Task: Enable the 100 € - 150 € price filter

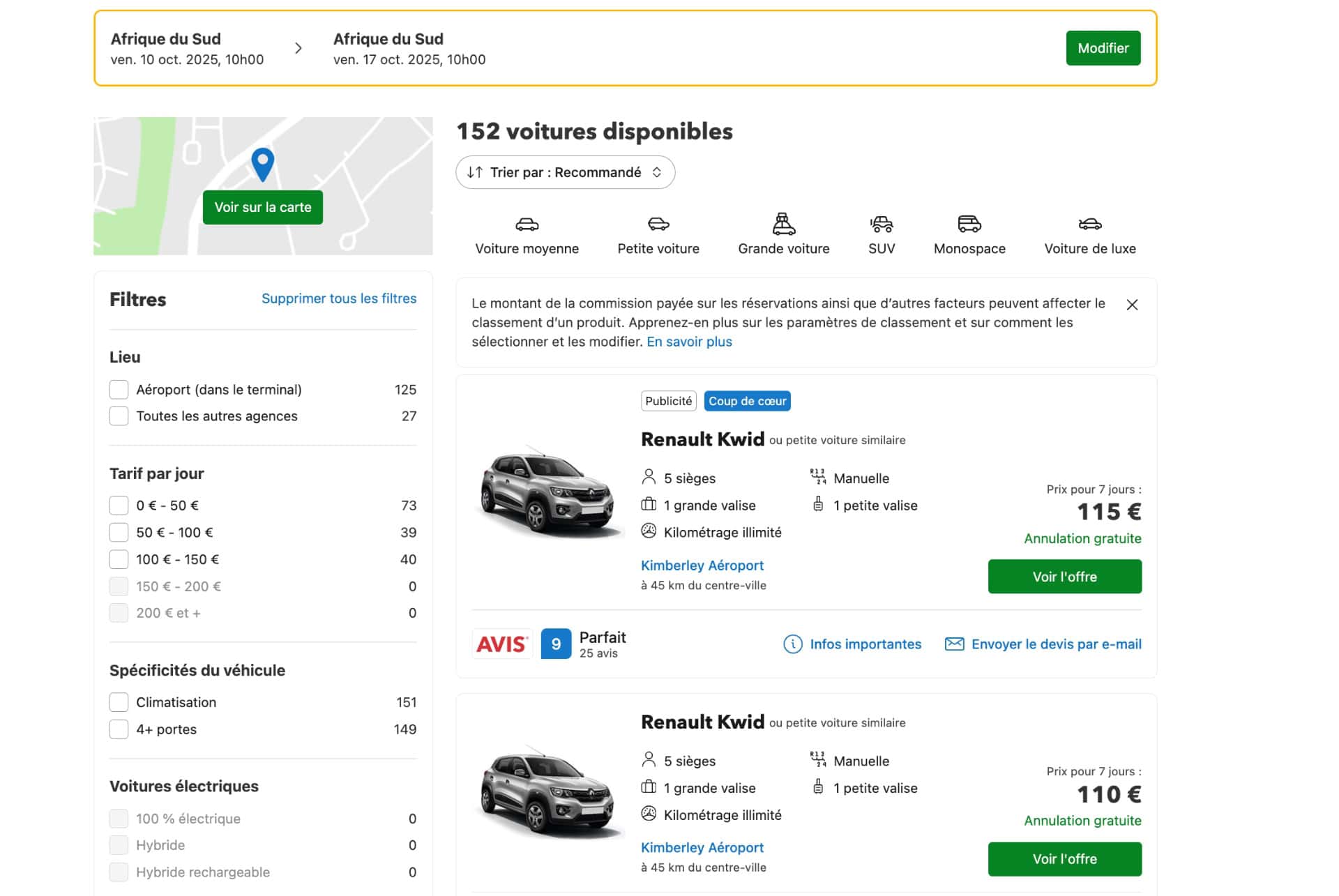Action: [119, 559]
